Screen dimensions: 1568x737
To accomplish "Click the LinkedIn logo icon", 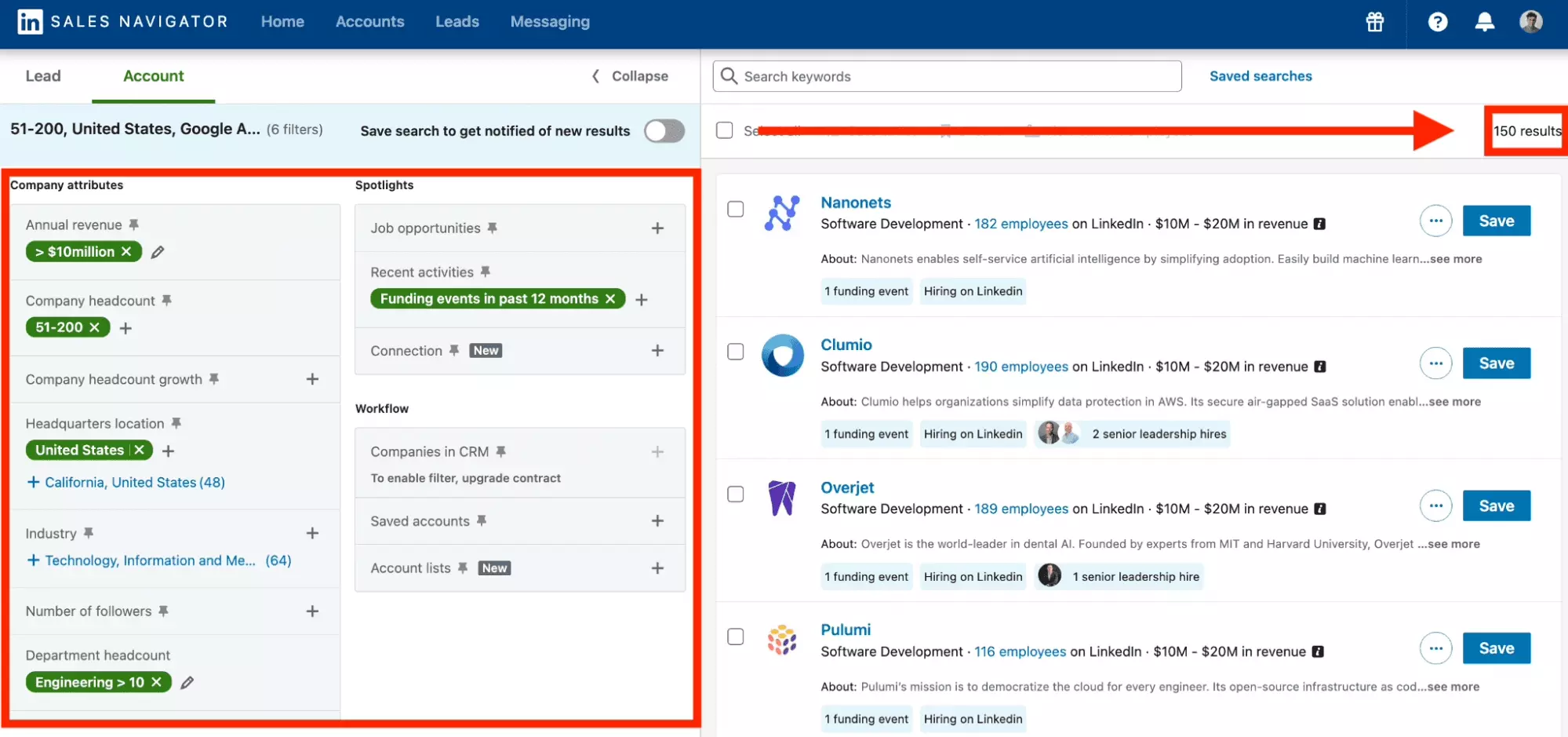I will point(30,21).
